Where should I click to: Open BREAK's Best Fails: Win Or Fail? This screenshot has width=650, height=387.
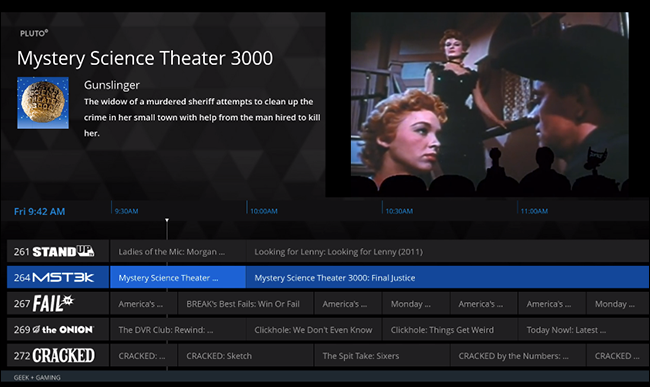(245, 304)
